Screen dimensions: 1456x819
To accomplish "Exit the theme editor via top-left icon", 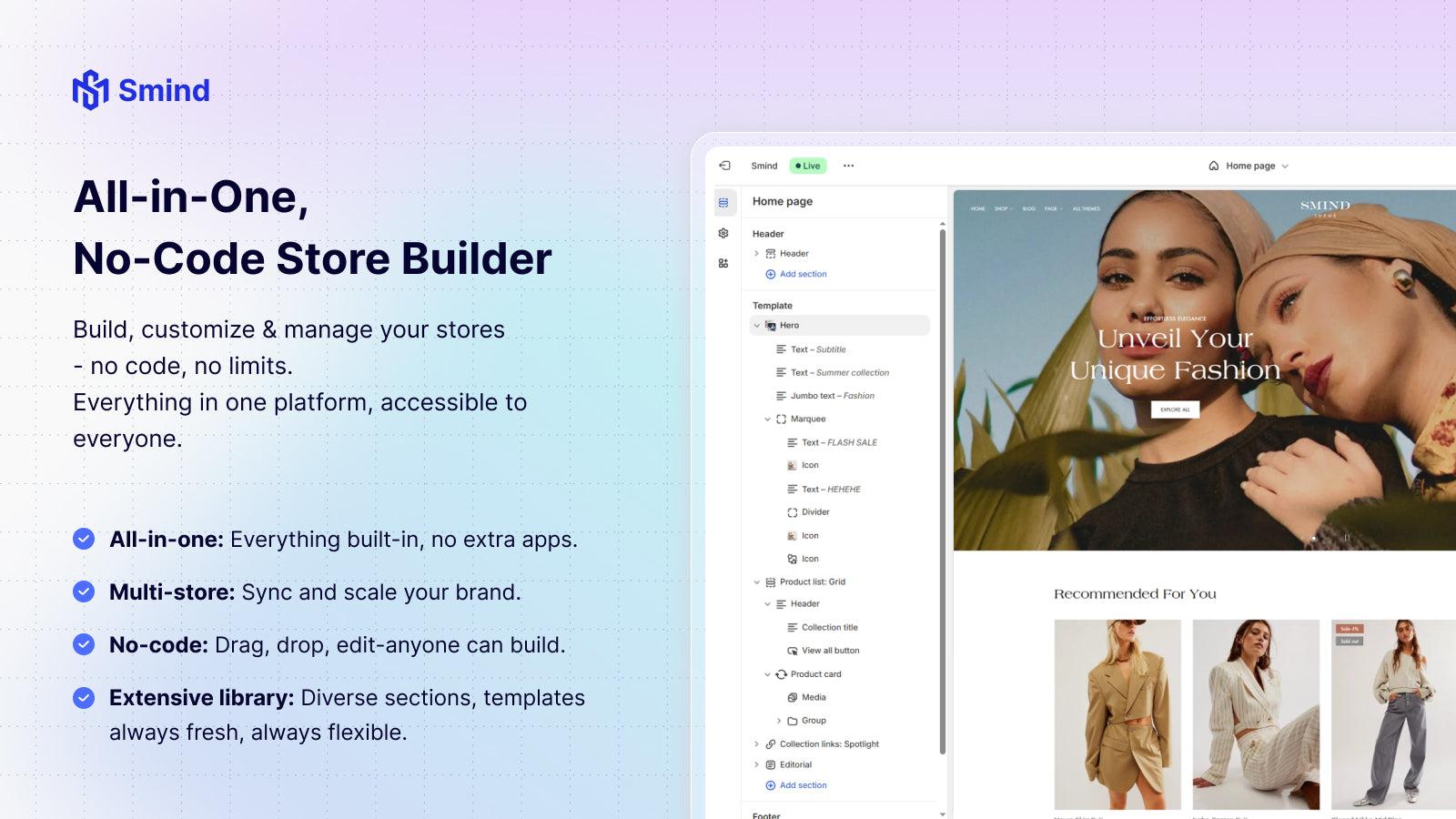I will [724, 166].
